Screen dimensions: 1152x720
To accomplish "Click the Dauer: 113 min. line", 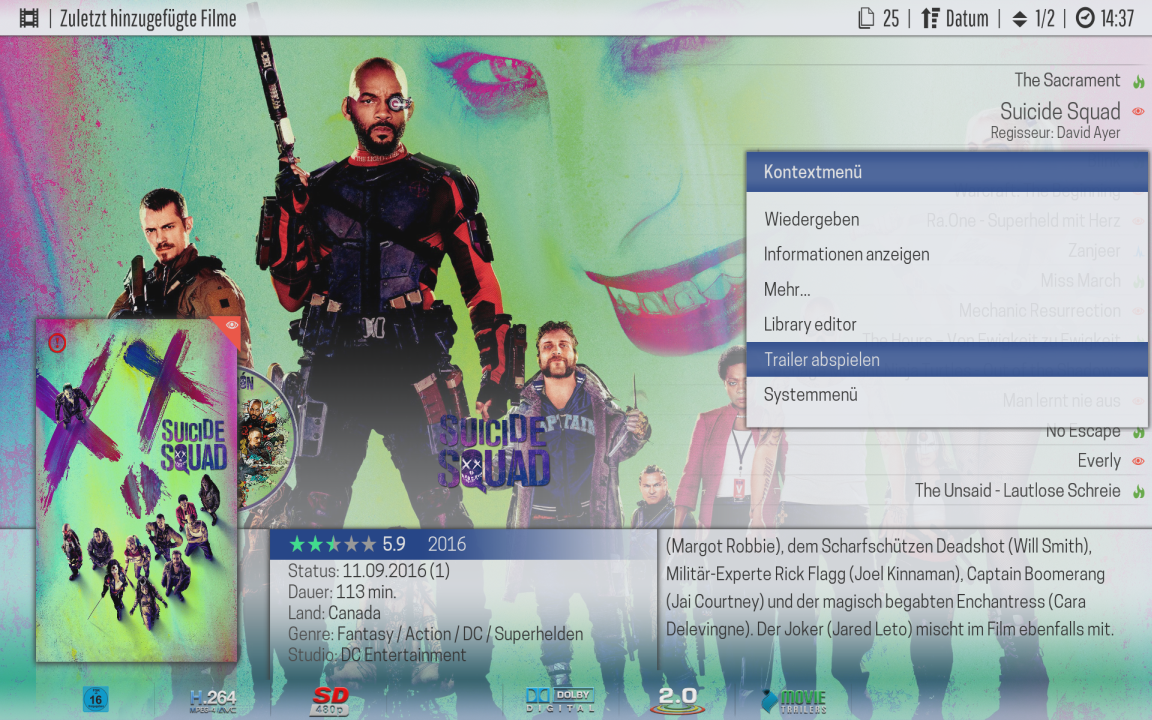I will 342,592.
